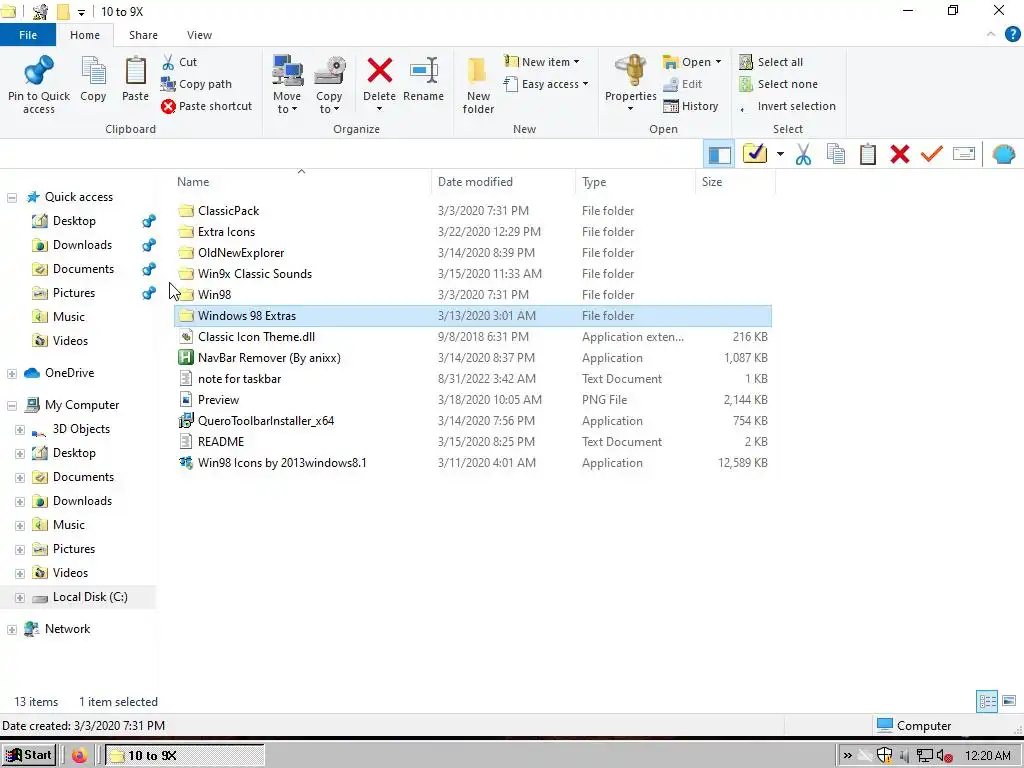Click the scissors icon in classic toolbar
The height and width of the screenshot is (768, 1024).
pyautogui.click(x=803, y=155)
